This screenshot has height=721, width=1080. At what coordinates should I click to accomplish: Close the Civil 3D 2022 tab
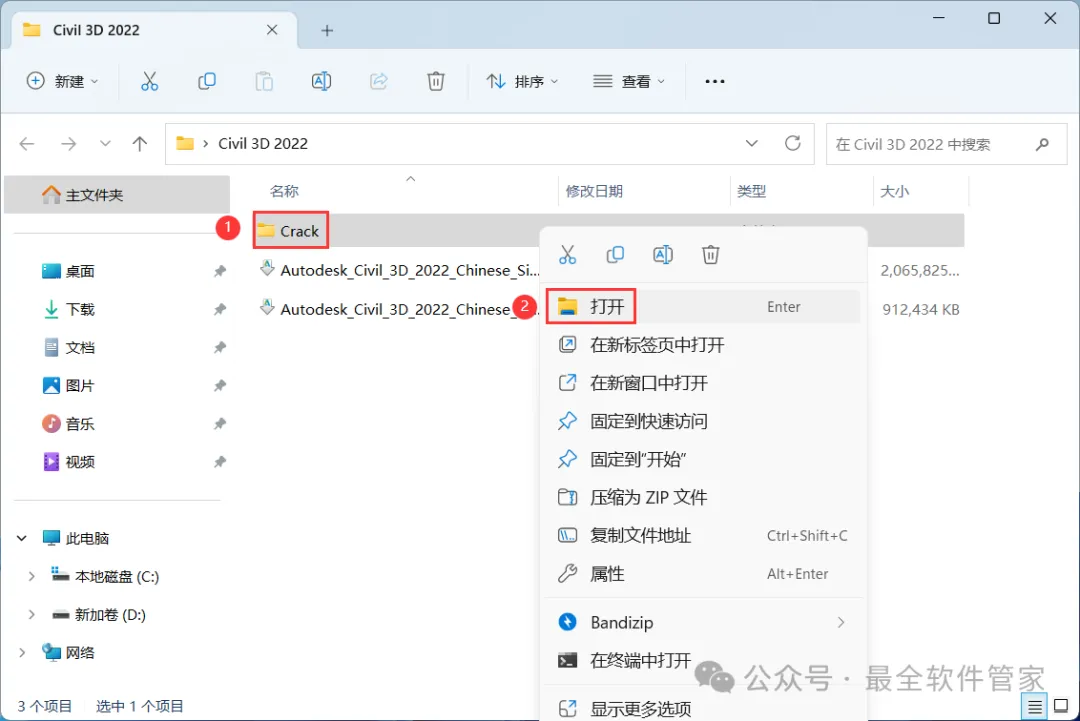[x=272, y=30]
